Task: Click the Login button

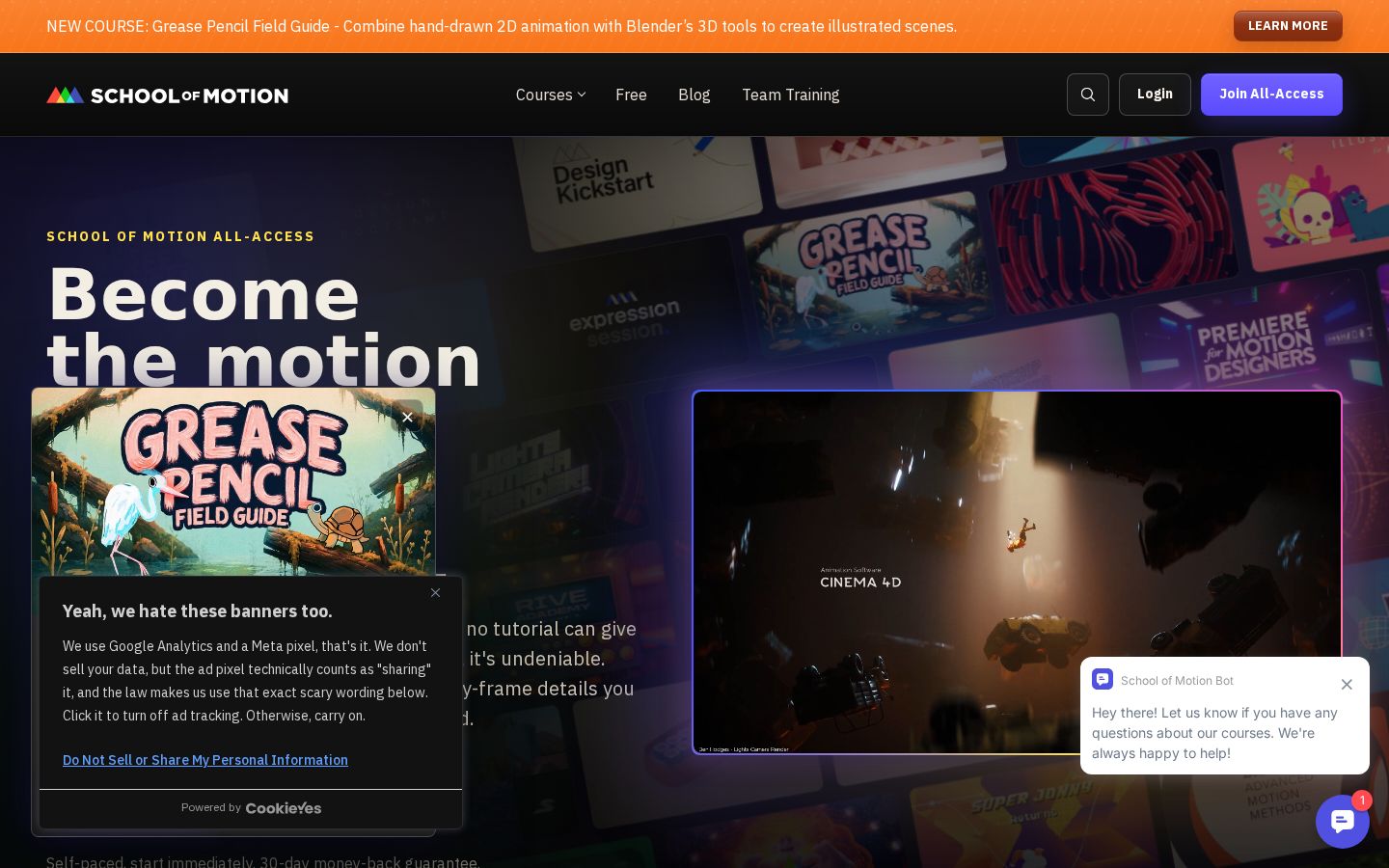Action: [1155, 95]
